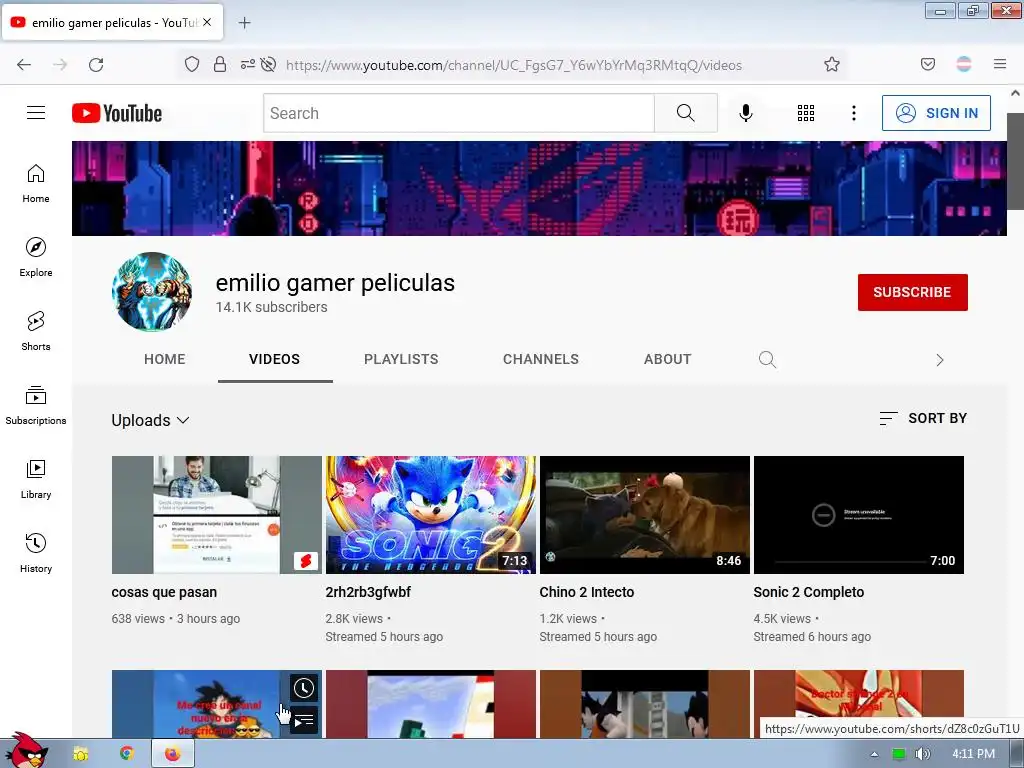Select the emilio gamer peliculas browser tab
This screenshot has width=1024, height=768.
113,22
